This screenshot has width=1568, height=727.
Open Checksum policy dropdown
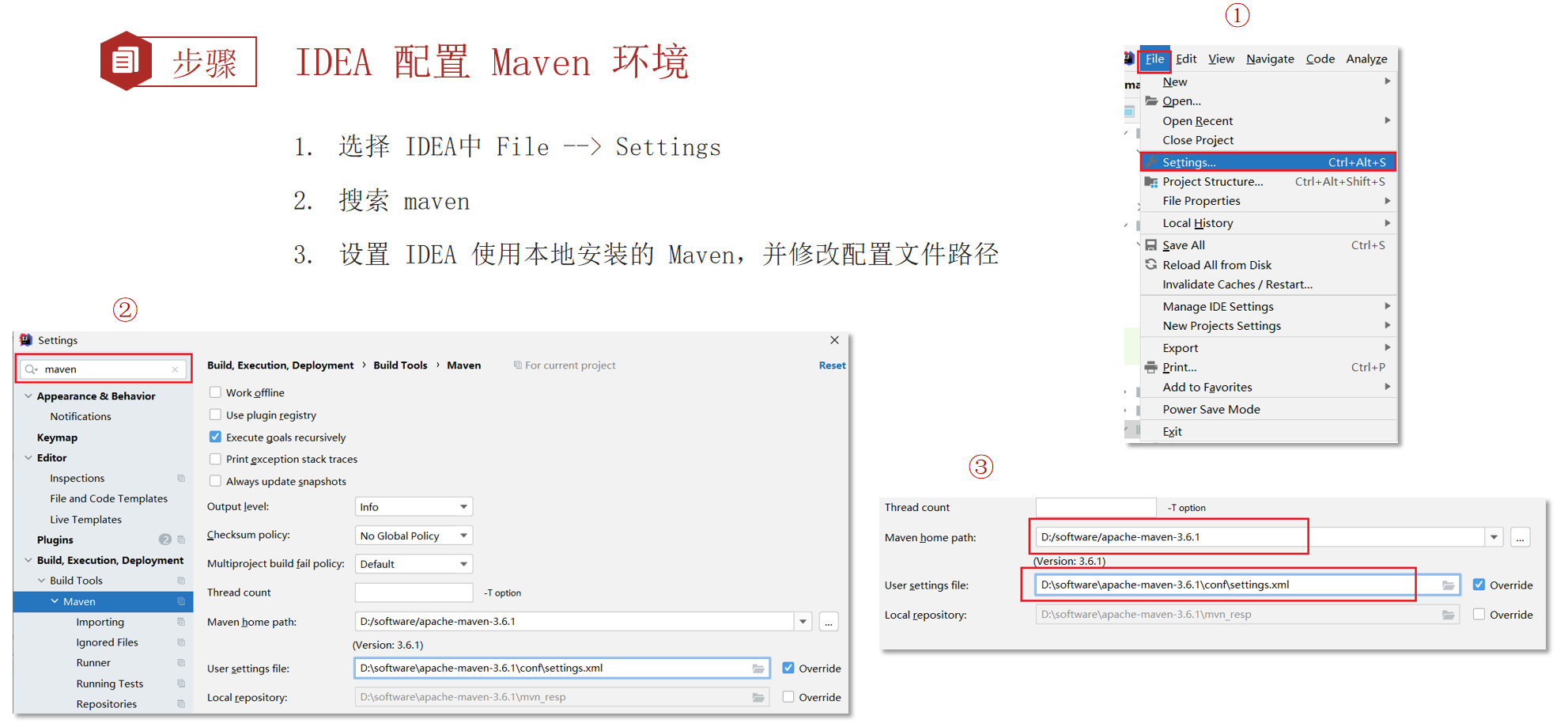[x=414, y=536]
